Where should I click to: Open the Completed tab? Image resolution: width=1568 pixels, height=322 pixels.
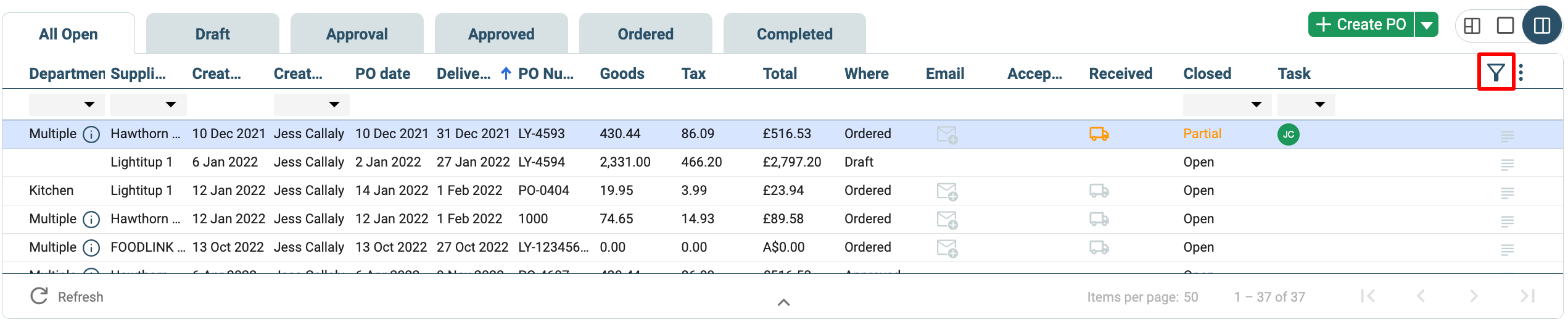pos(794,34)
